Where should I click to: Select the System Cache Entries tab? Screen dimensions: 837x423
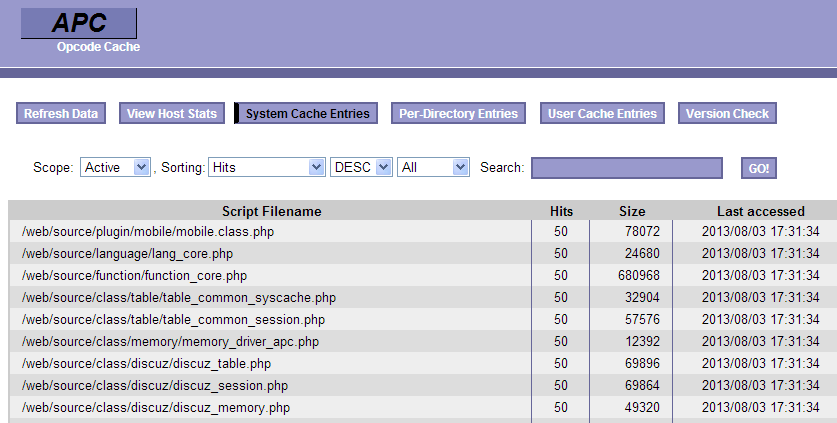click(x=307, y=114)
